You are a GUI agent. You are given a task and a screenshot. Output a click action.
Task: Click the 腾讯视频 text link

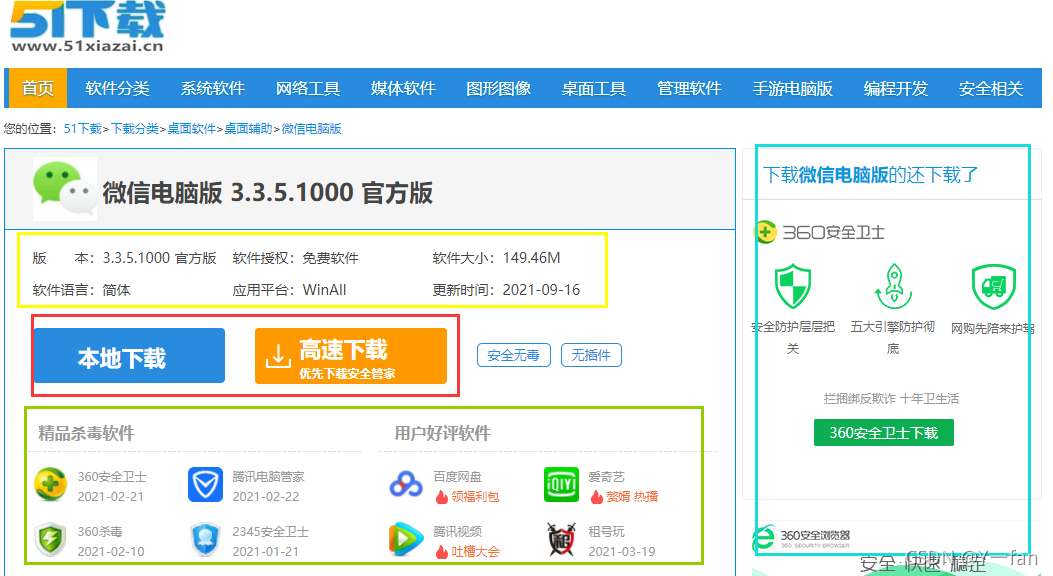(457, 532)
